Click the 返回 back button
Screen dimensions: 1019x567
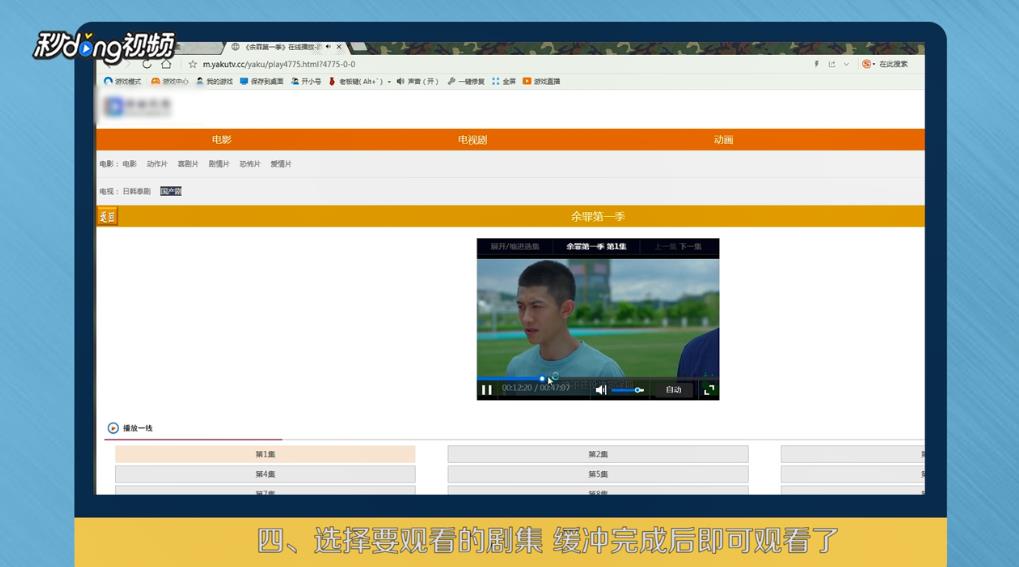[107, 217]
